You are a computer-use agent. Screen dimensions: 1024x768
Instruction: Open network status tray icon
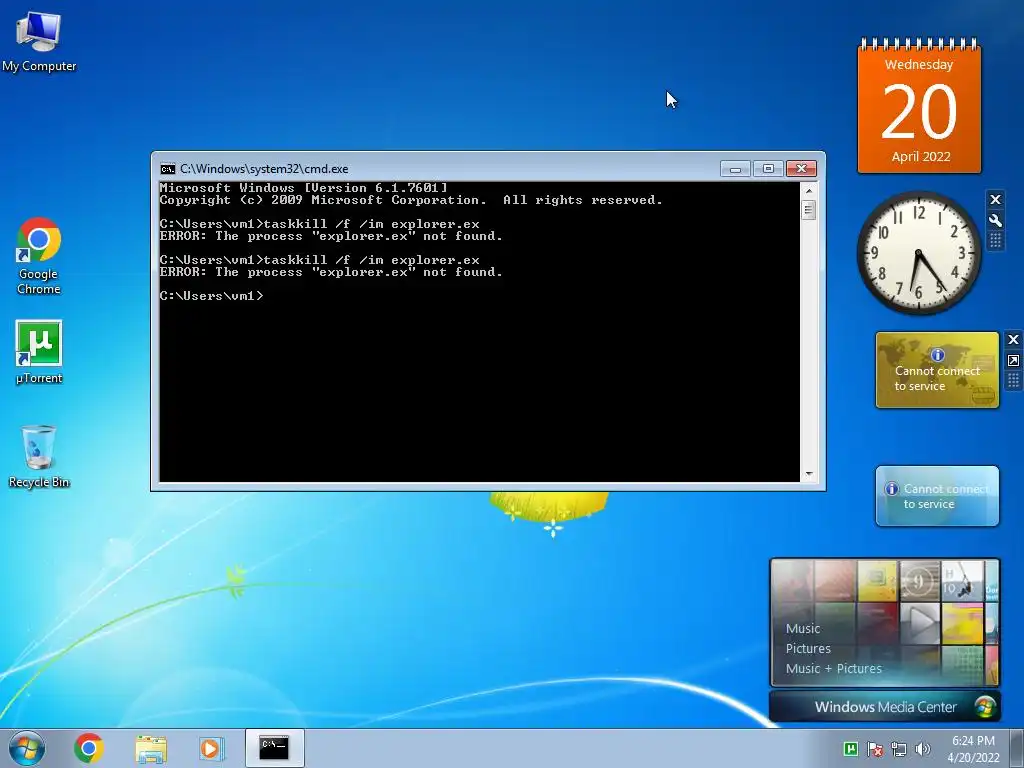tap(899, 748)
